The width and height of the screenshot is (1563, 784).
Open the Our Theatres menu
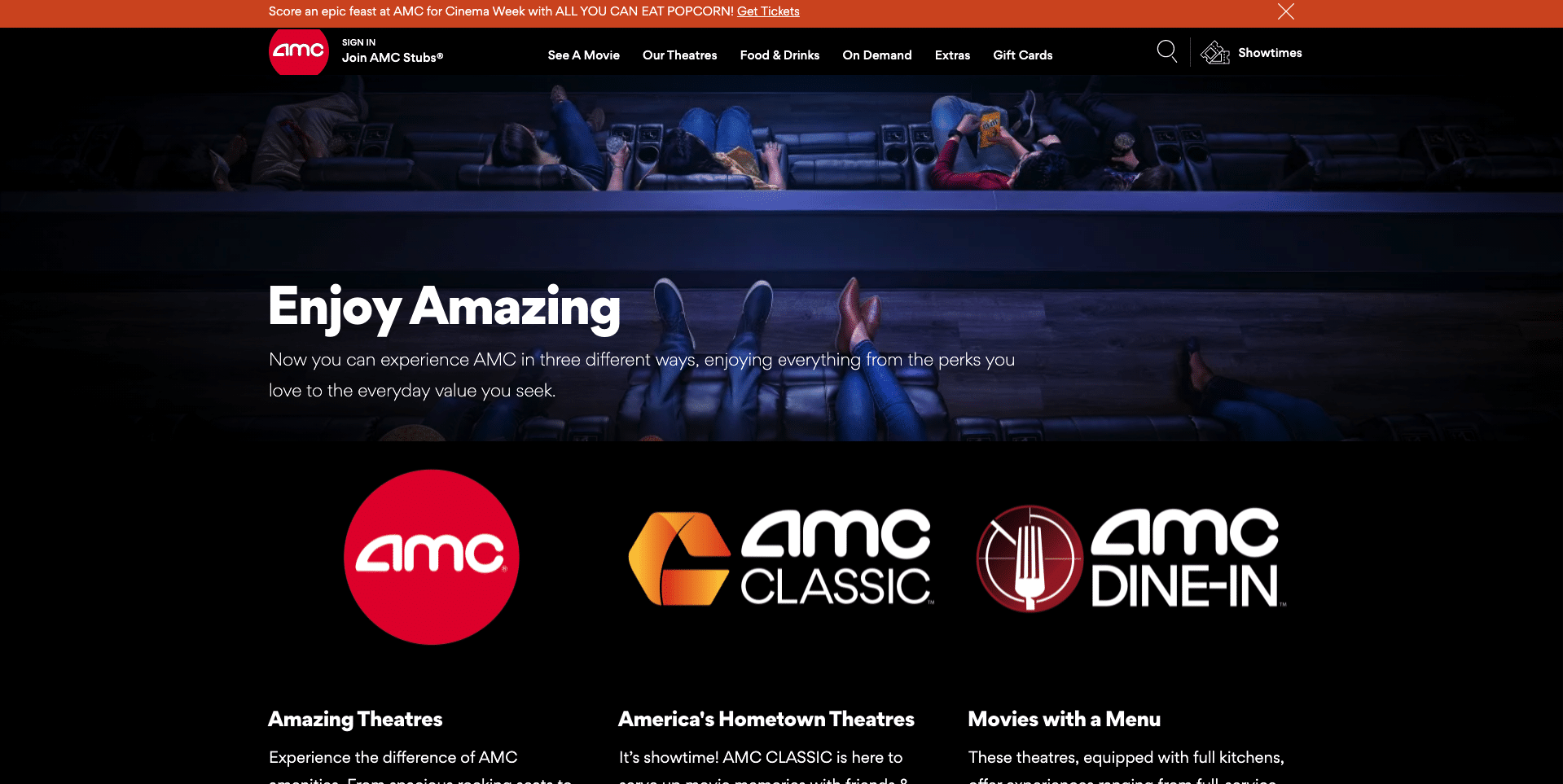pyautogui.click(x=679, y=55)
